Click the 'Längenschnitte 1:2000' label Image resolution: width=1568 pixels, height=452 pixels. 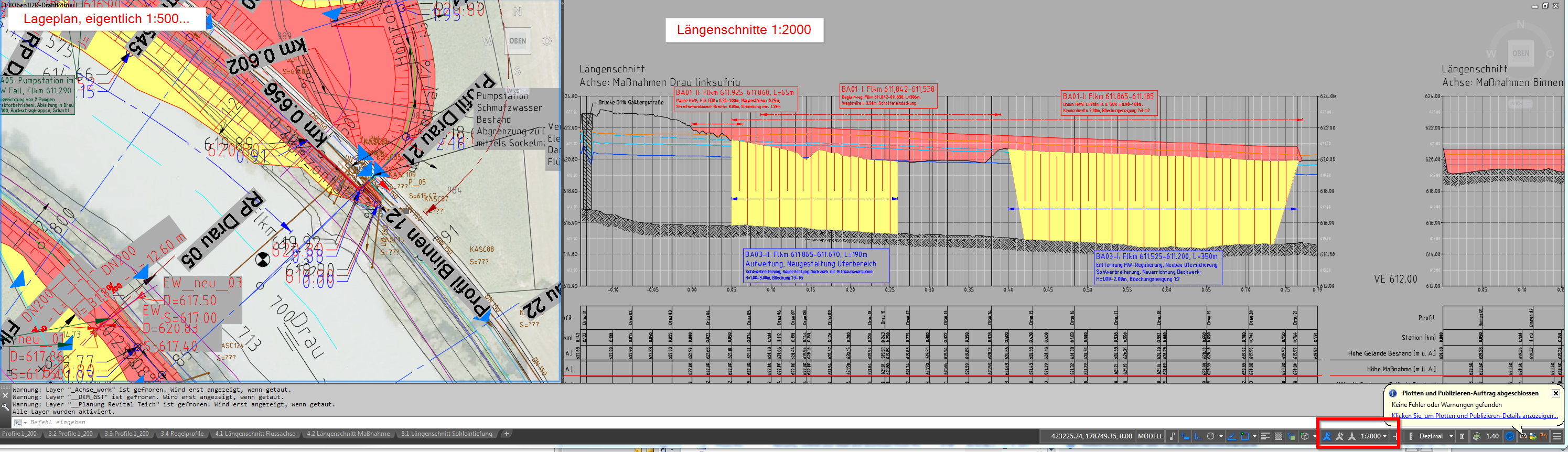click(744, 30)
